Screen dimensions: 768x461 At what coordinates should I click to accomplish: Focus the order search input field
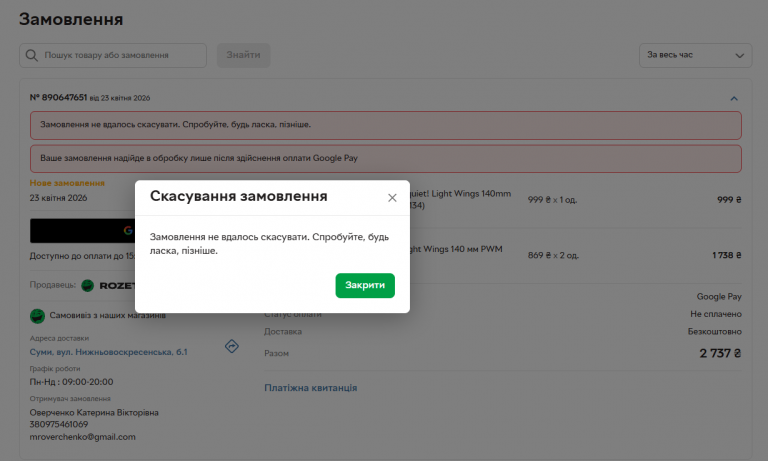[x=113, y=55]
